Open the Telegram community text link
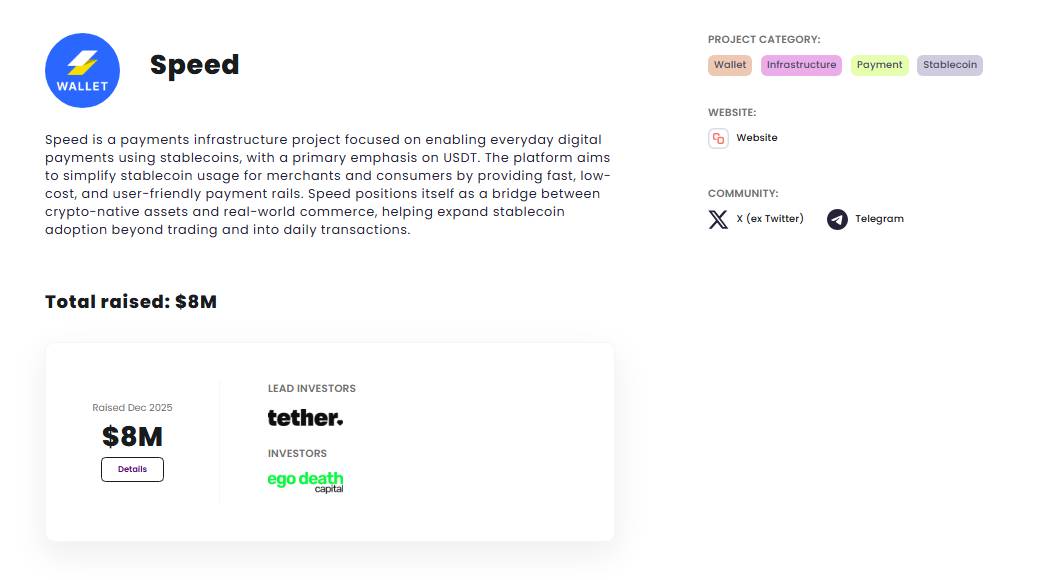The image size is (1037, 580). point(879,219)
